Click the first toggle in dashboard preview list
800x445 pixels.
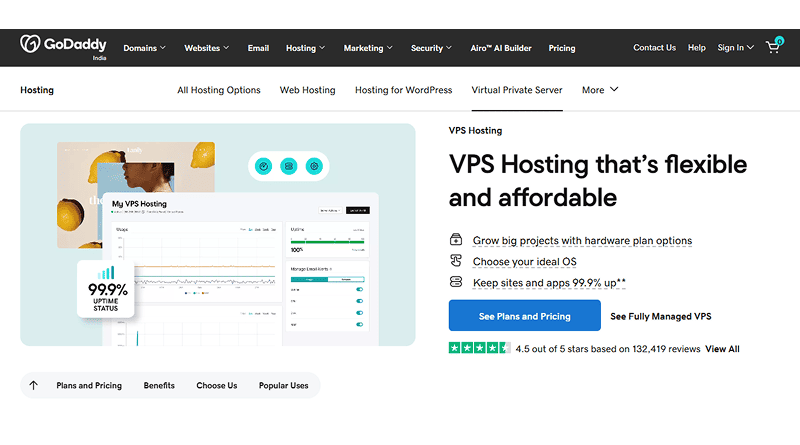click(360, 289)
